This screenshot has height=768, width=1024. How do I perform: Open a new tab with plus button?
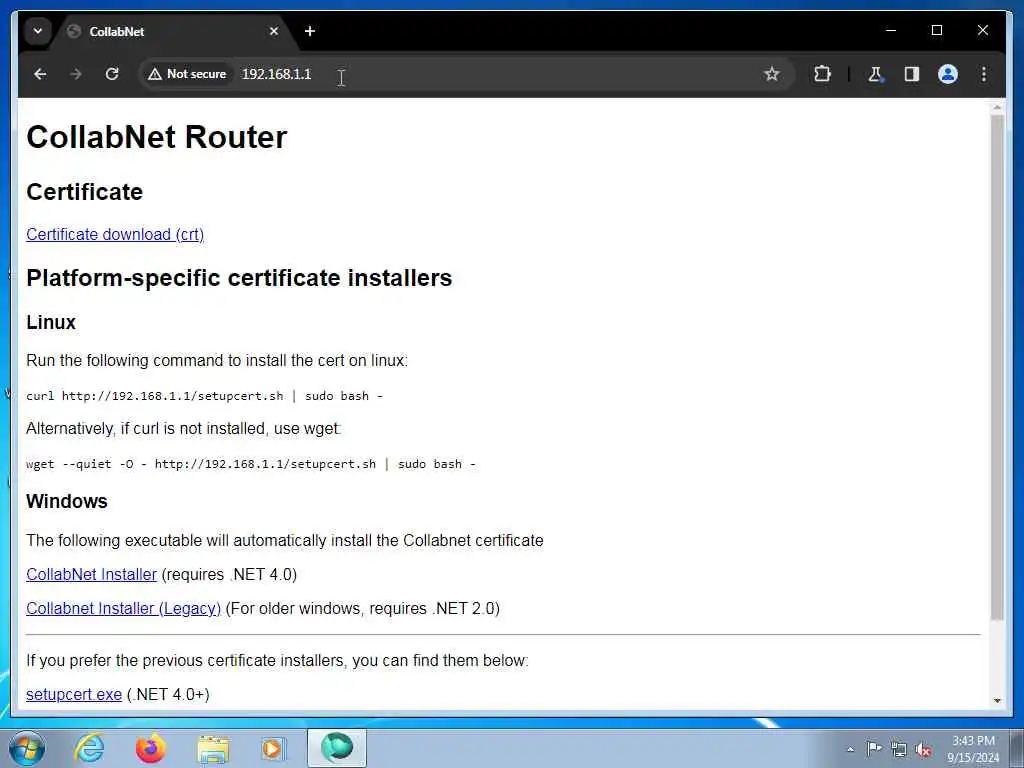click(x=310, y=31)
